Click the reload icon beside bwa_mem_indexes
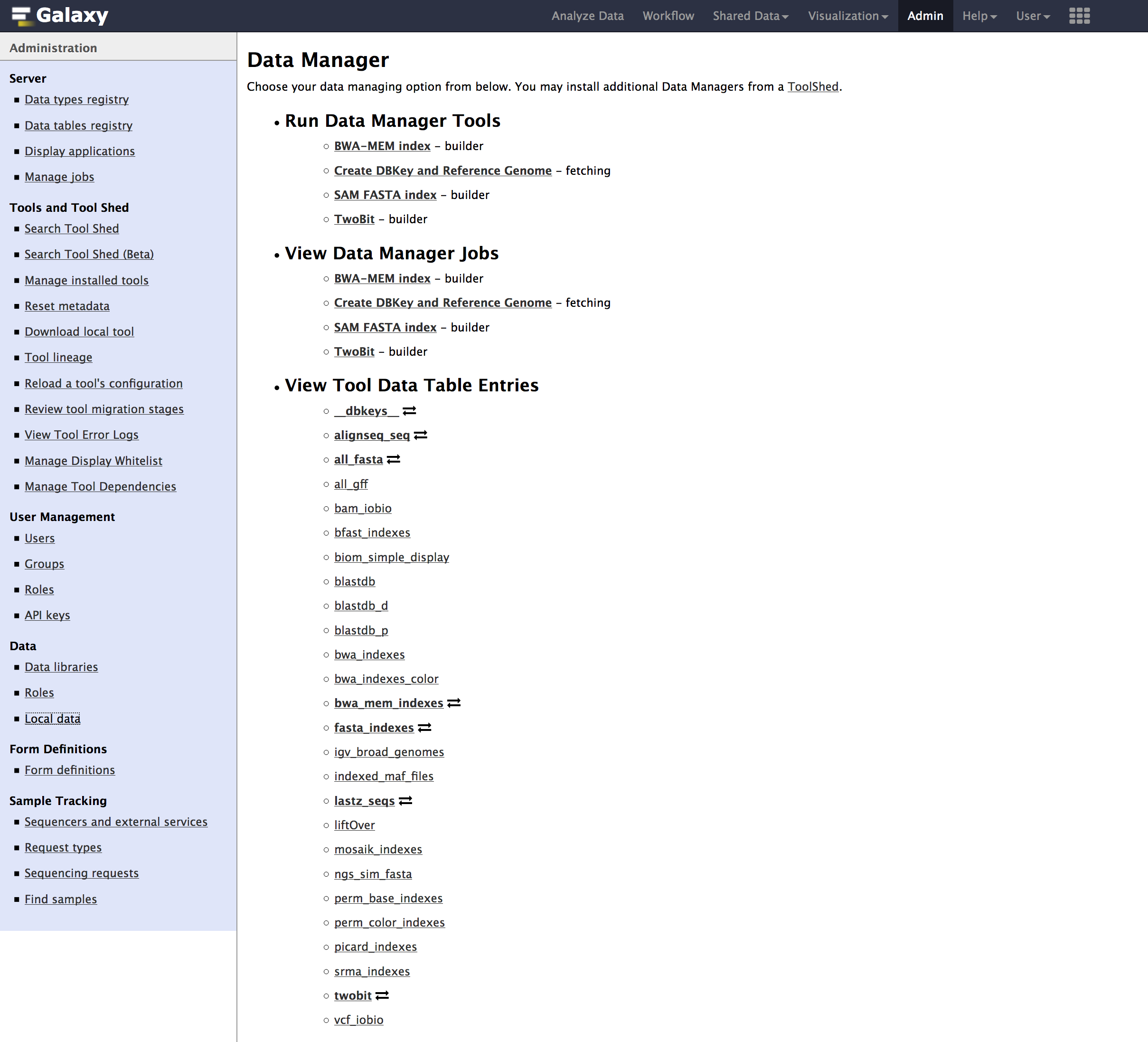Viewport: 1148px width, 1042px height. click(454, 703)
